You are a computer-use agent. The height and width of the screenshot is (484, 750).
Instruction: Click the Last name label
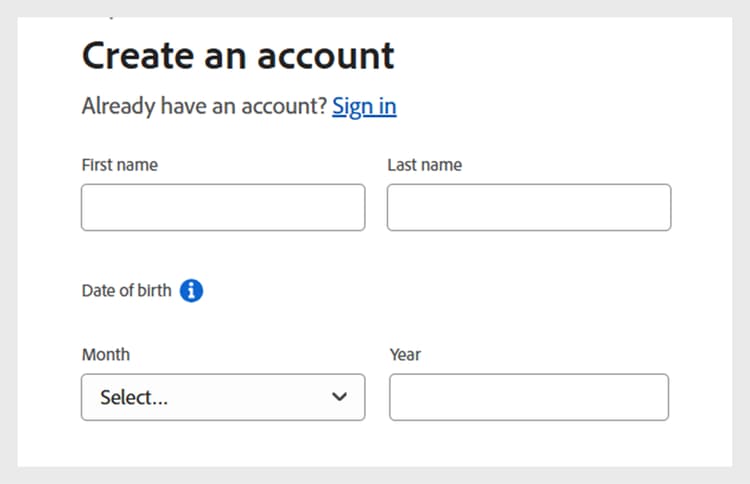tap(424, 165)
